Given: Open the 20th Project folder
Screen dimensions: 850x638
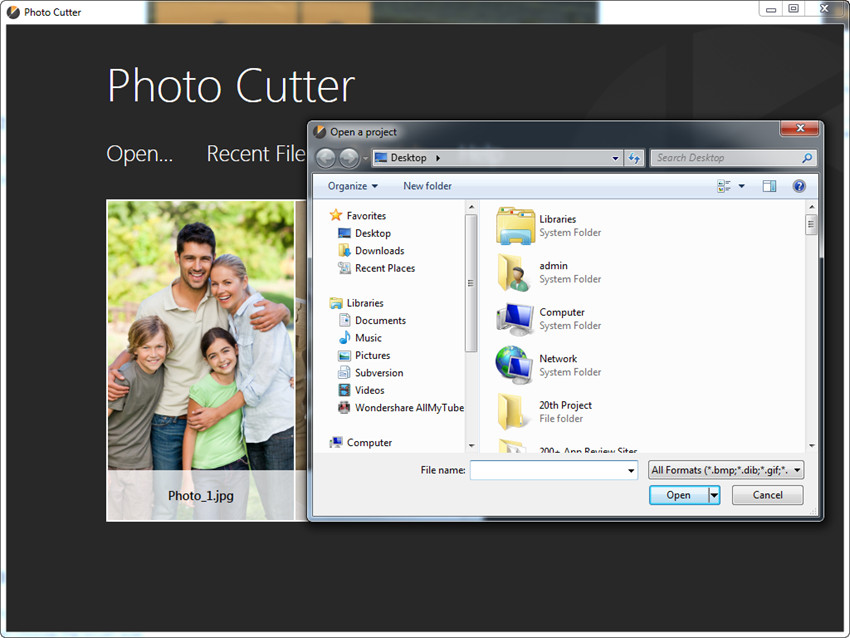Looking at the screenshot, I should tap(515, 411).
